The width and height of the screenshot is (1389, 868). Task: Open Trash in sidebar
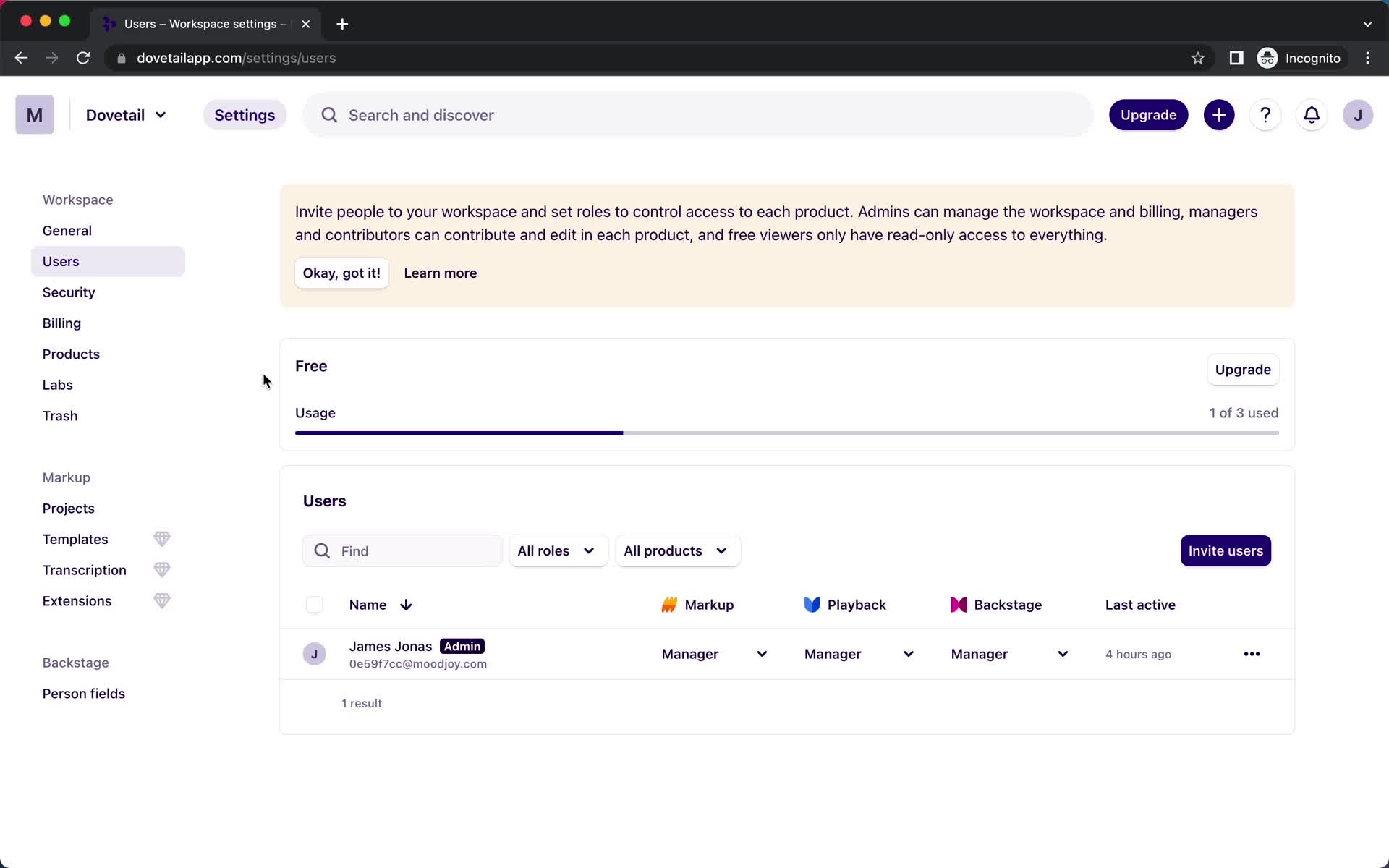tap(108, 416)
